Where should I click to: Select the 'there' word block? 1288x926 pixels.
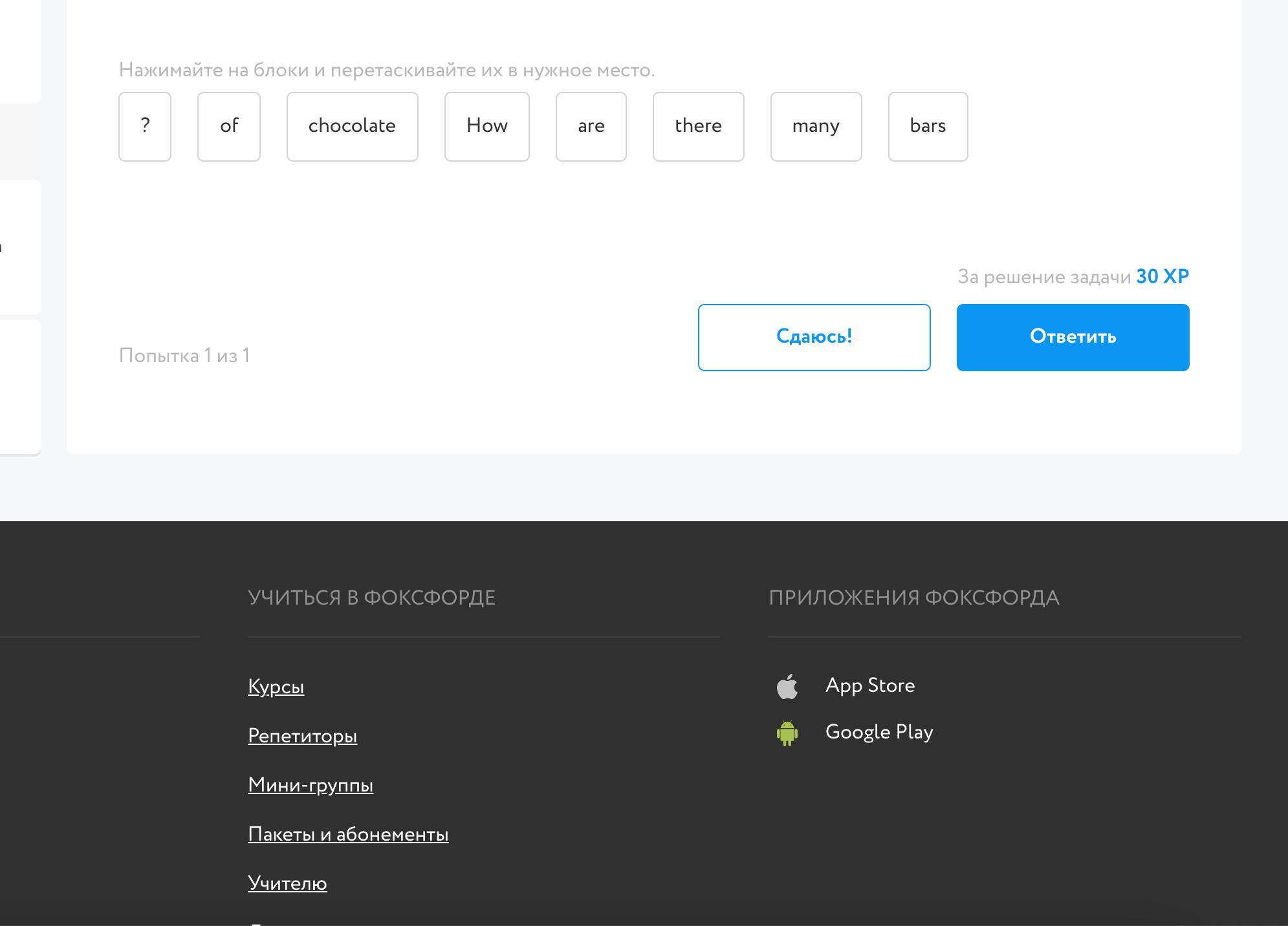698,127
